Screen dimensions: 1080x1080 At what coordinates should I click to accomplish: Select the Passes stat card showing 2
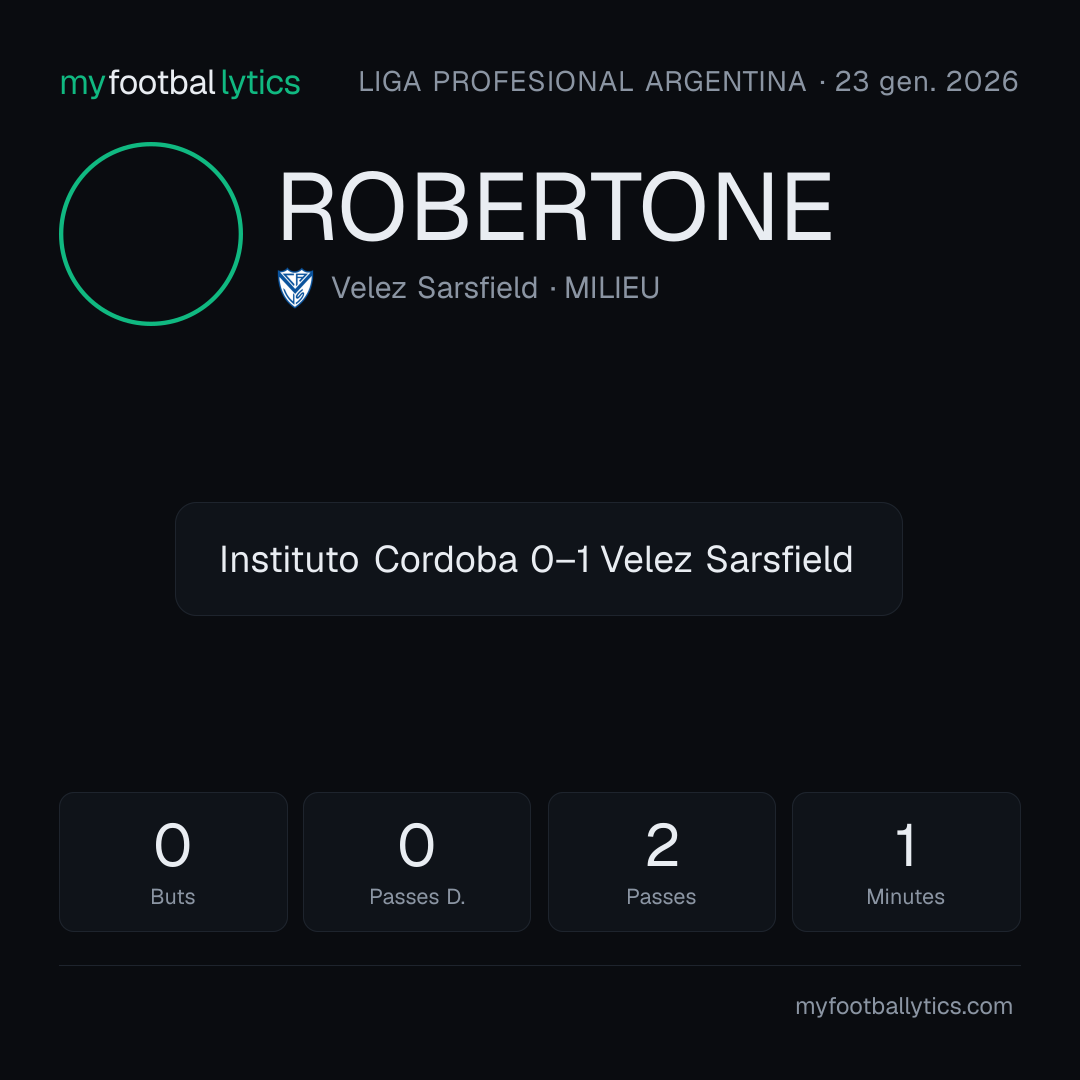[x=661, y=862]
